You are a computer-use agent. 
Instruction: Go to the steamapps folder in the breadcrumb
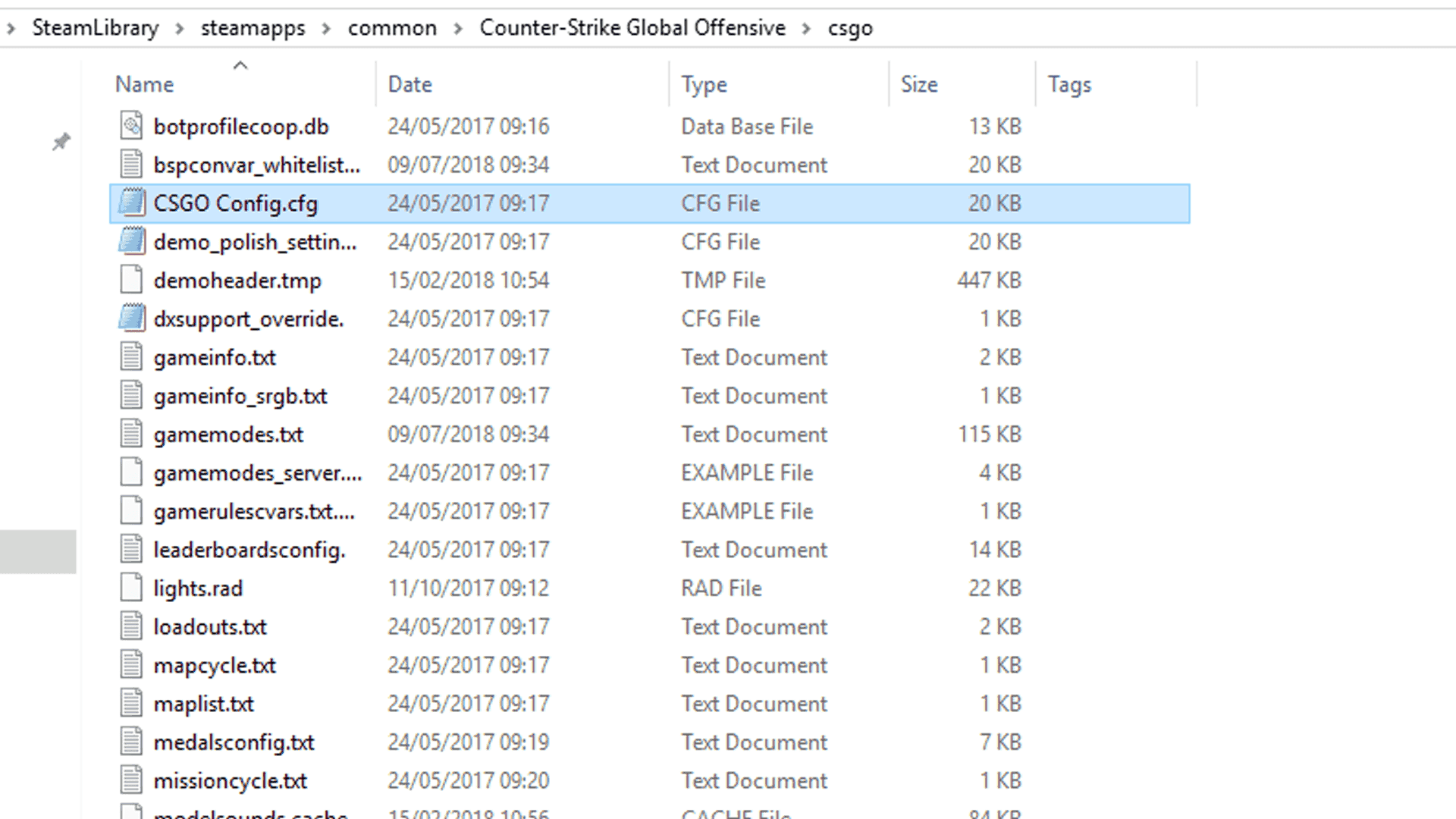[253, 29]
